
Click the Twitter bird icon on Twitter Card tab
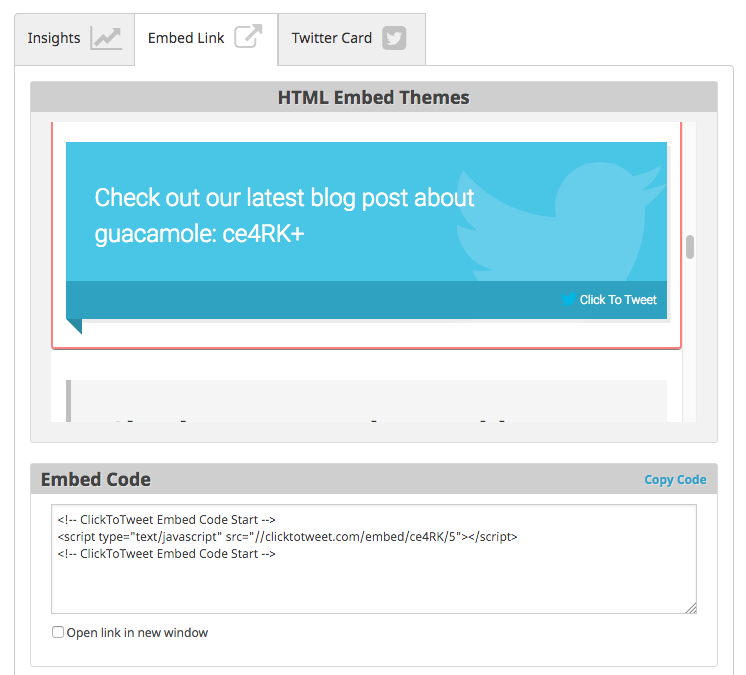tap(394, 38)
